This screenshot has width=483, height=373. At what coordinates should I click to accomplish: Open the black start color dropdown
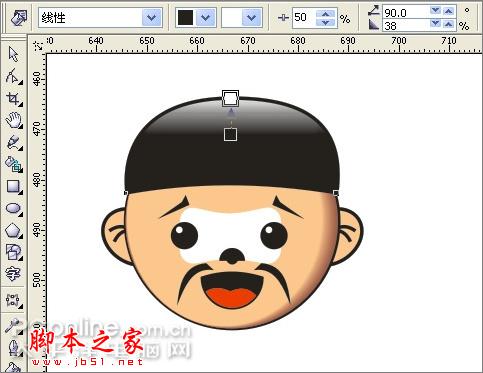(206, 18)
